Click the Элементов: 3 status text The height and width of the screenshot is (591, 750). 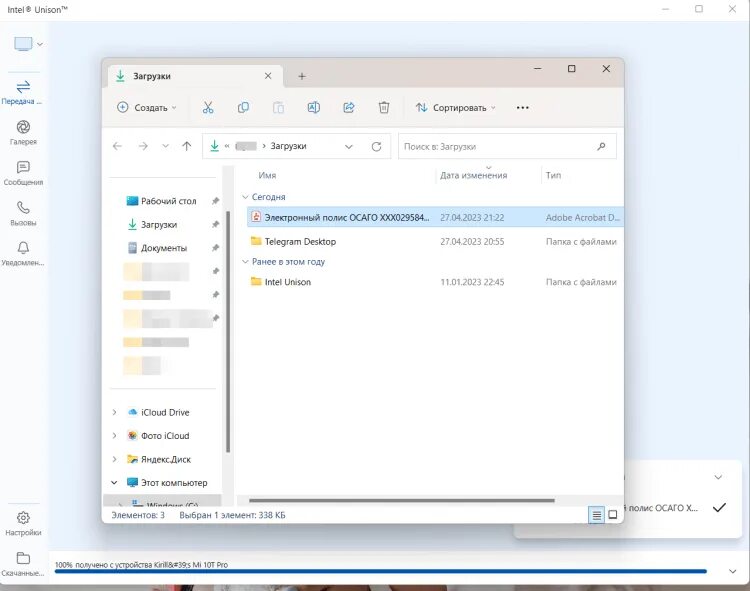(x=138, y=515)
